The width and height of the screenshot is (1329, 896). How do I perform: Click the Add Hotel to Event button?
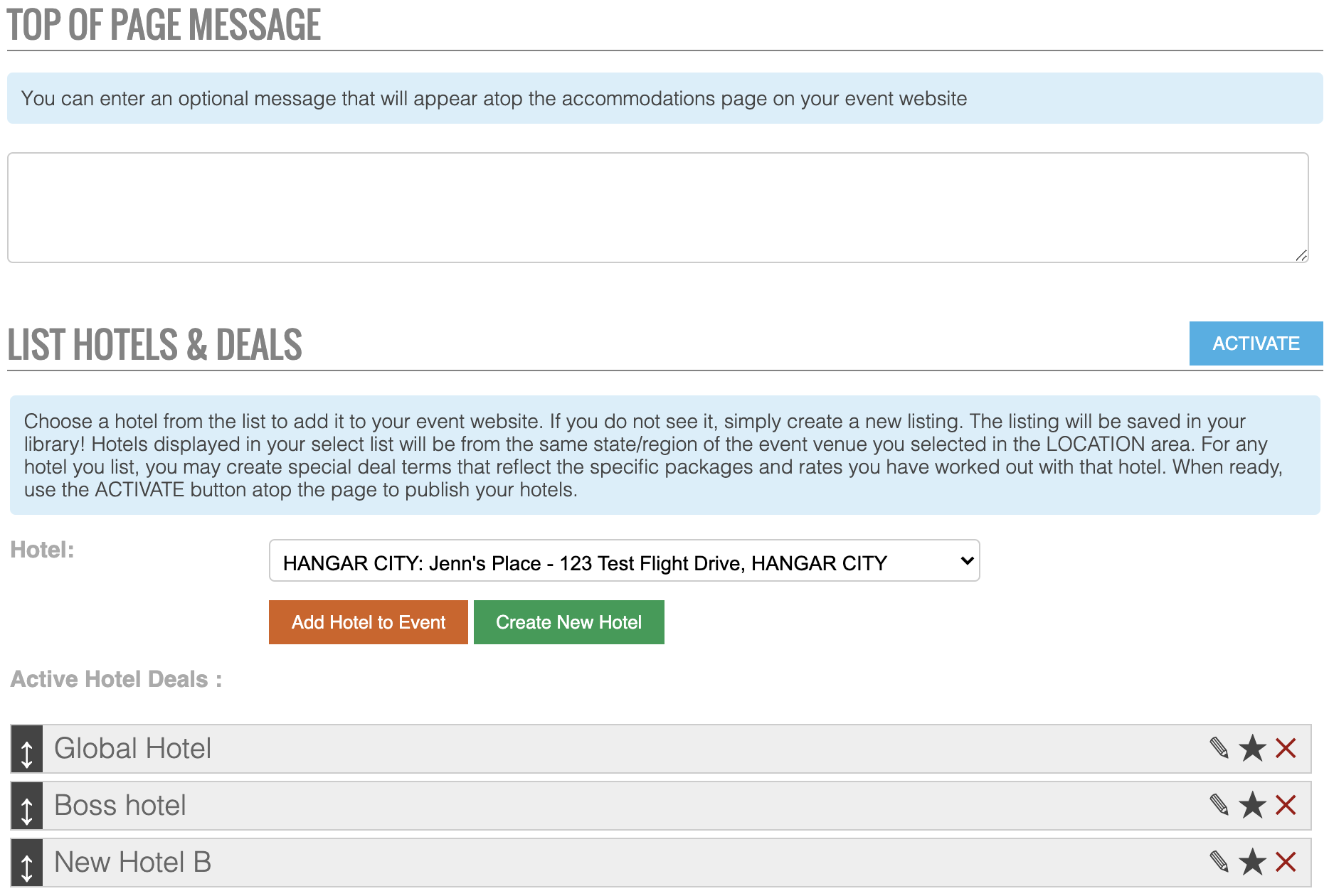click(x=369, y=622)
